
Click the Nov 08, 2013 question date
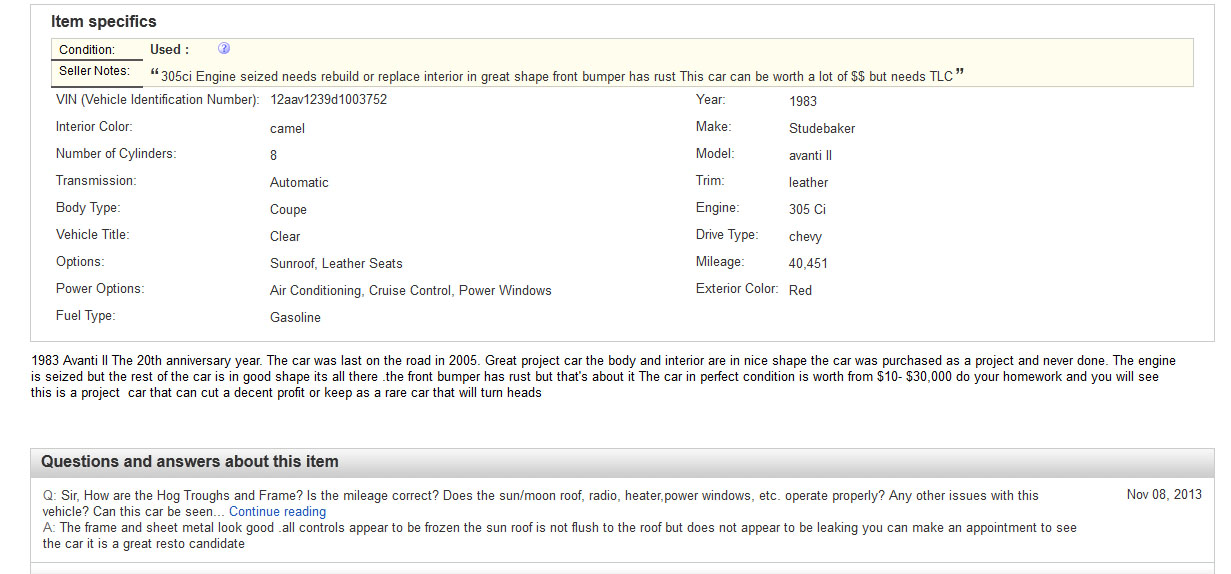coord(1164,495)
